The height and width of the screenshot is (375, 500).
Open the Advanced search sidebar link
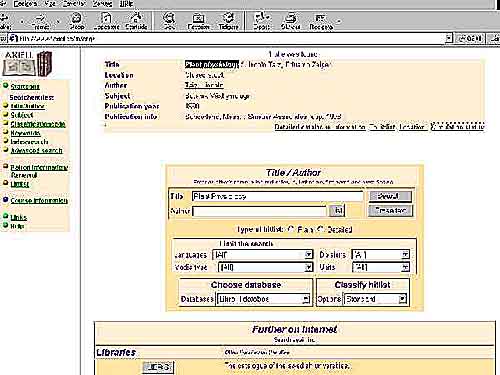pyautogui.click(x=36, y=150)
